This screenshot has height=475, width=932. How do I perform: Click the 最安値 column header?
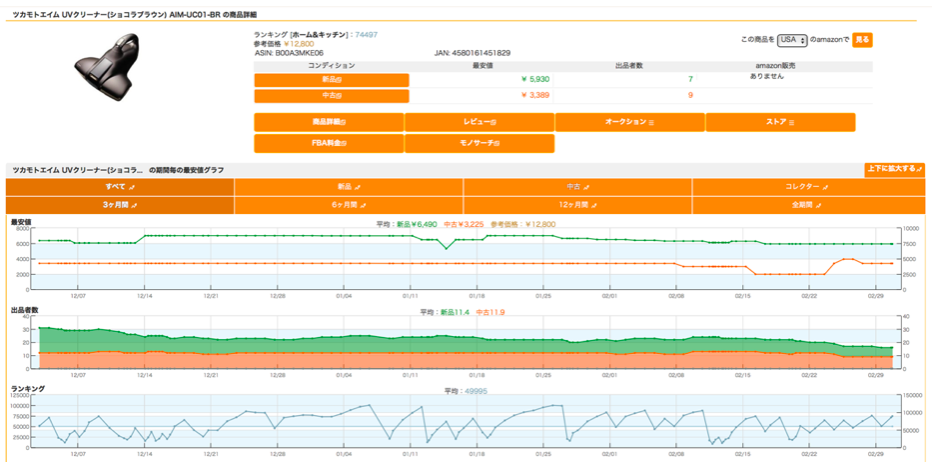(483, 66)
